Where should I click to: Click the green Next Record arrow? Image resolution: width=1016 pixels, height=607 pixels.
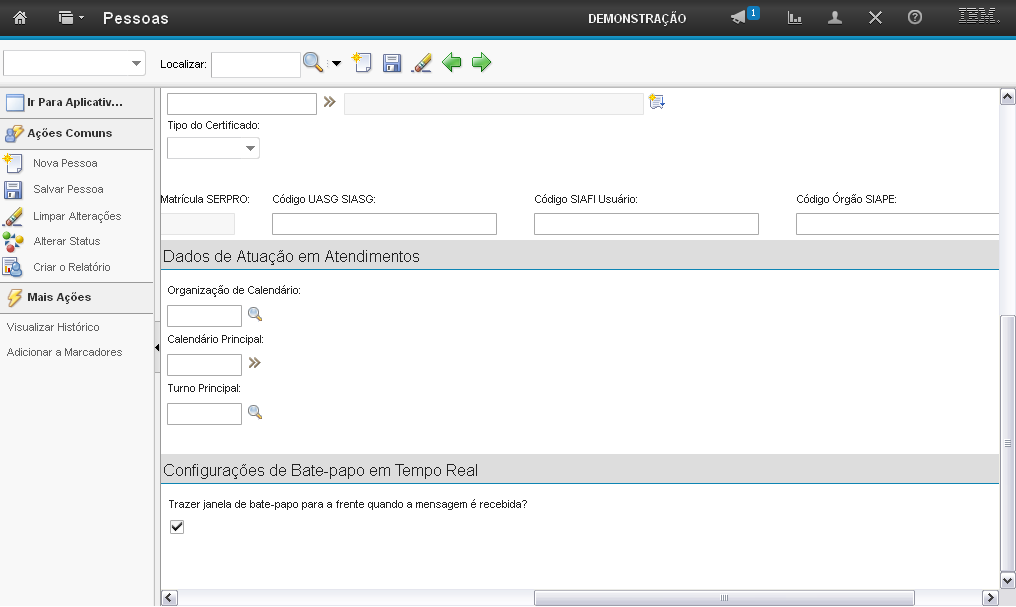[x=482, y=64]
